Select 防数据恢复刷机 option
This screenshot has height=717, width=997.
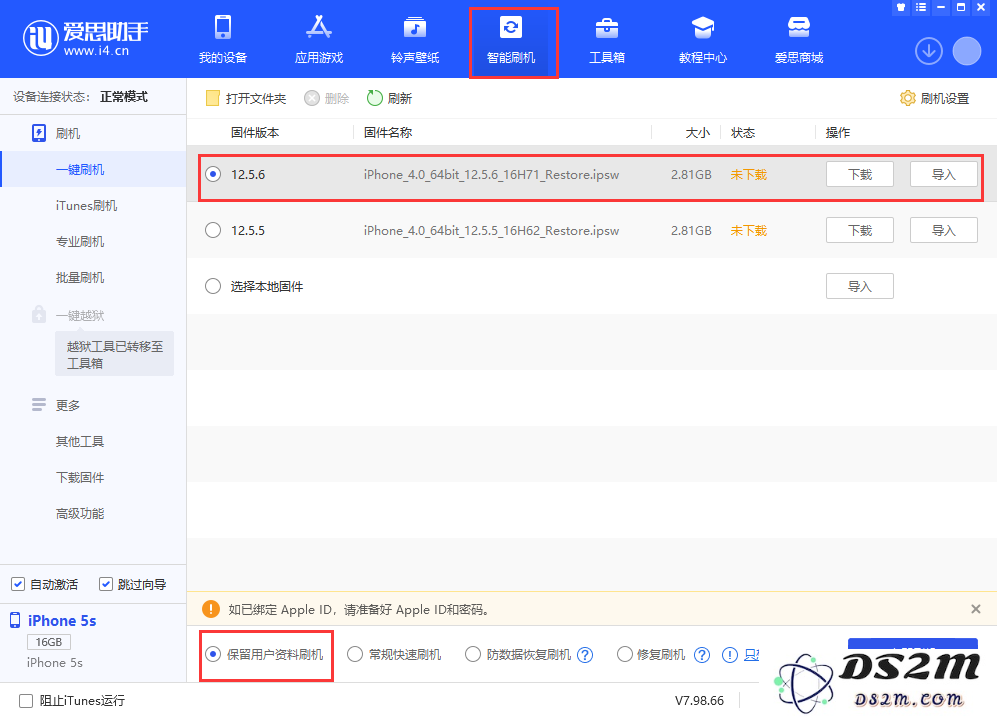tap(472, 654)
